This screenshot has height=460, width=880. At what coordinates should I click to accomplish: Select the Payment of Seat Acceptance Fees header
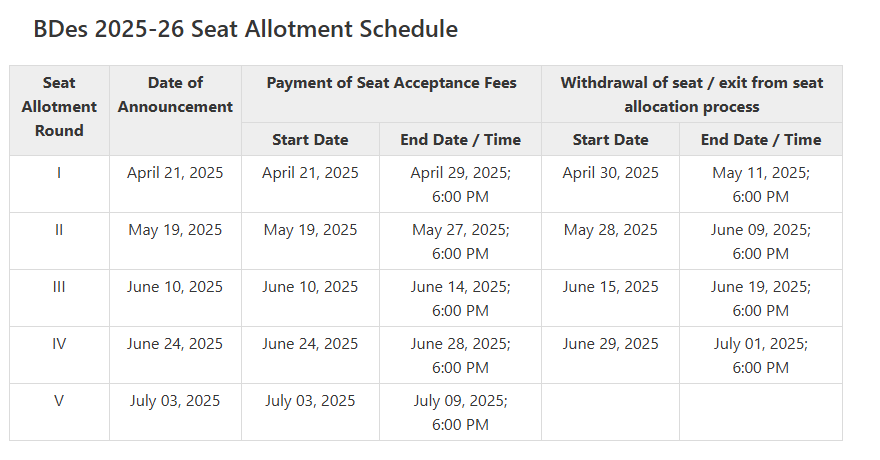click(x=391, y=83)
